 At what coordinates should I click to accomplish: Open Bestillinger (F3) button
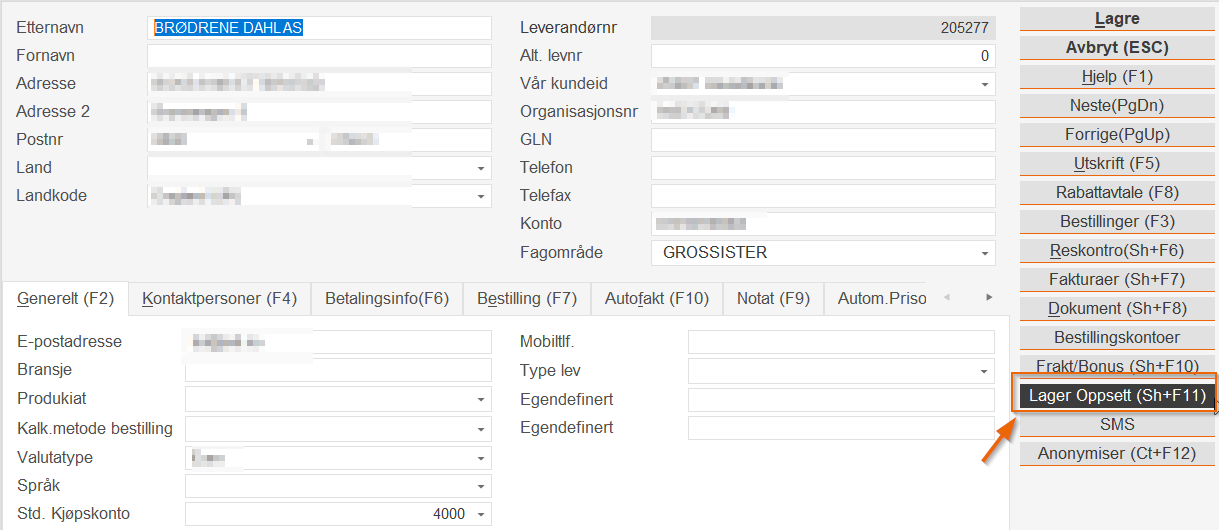coord(1117,222)
